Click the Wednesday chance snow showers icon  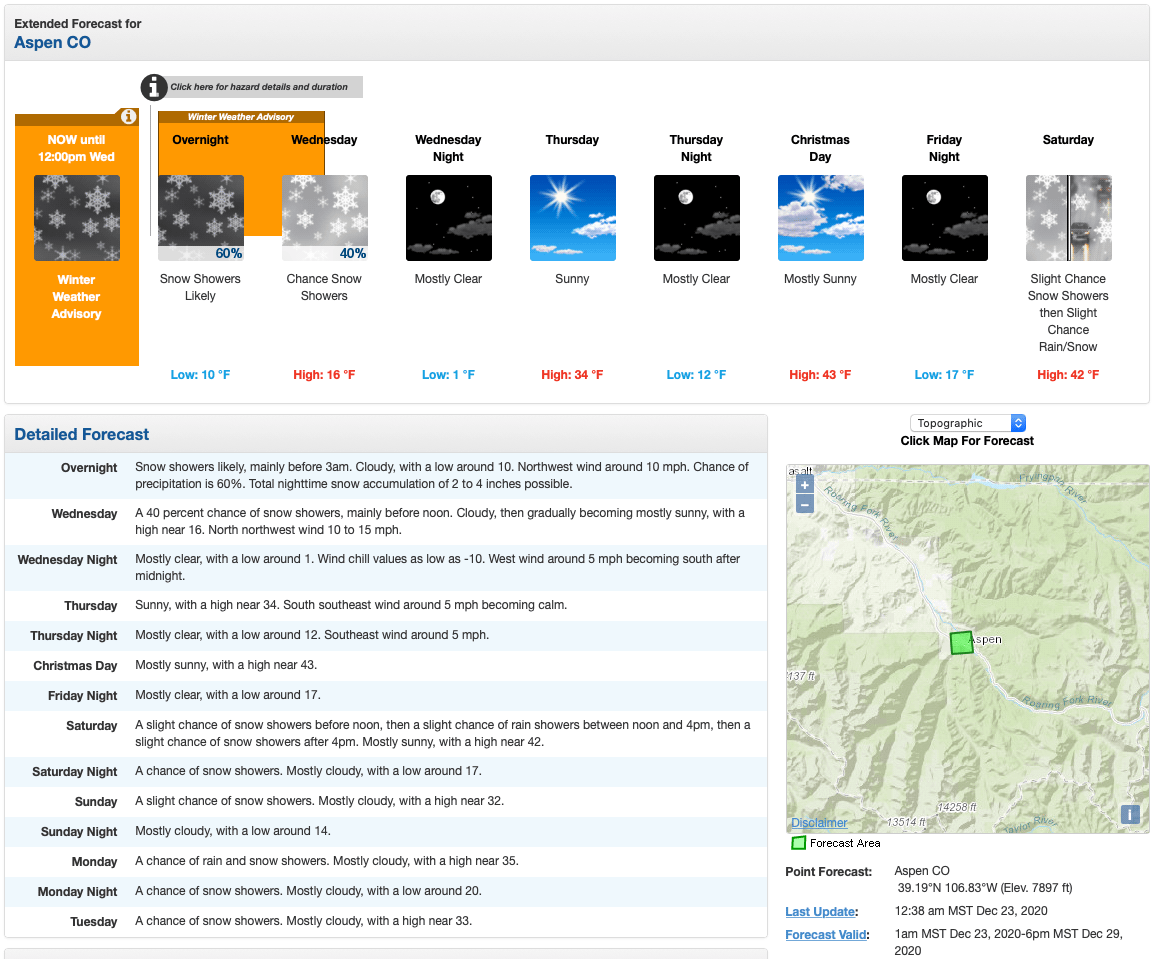point(324,218)
